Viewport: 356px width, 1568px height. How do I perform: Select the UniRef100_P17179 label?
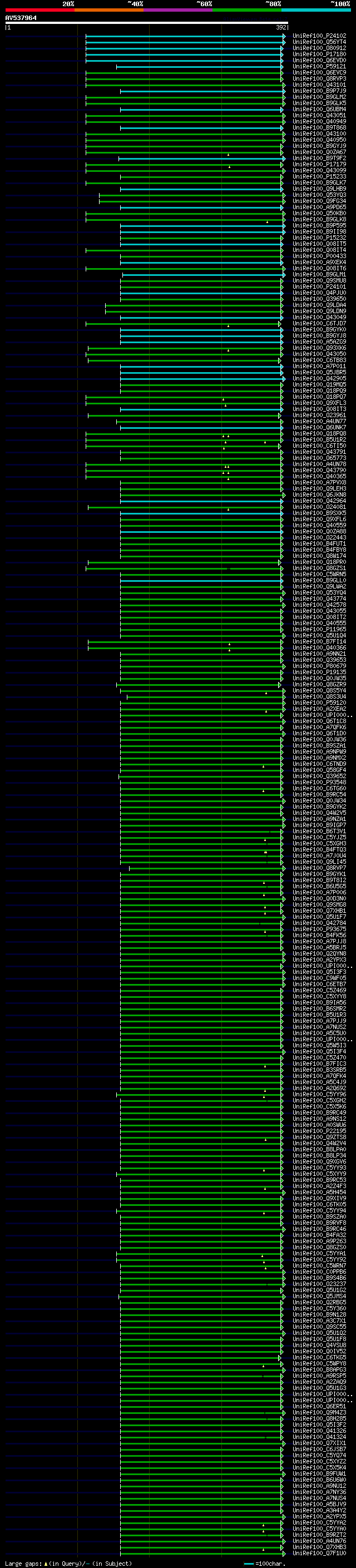[319, 164]
